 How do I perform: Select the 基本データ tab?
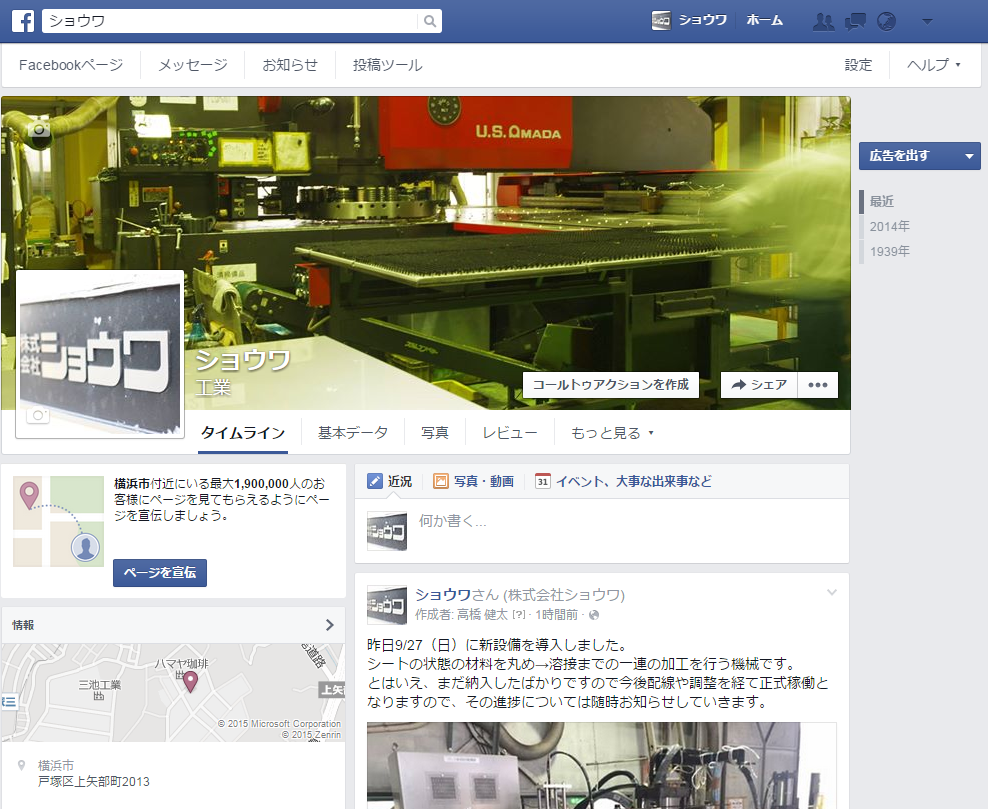(353, 433)
